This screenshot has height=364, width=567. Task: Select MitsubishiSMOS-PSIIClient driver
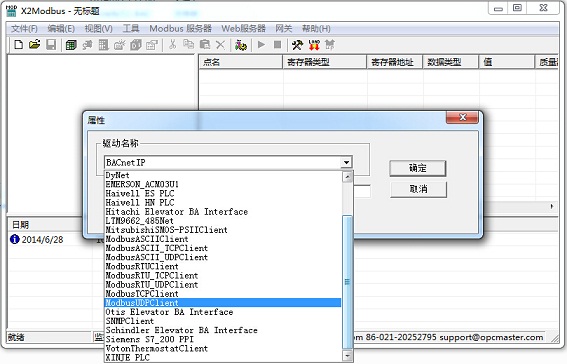[x=223, y=230]
